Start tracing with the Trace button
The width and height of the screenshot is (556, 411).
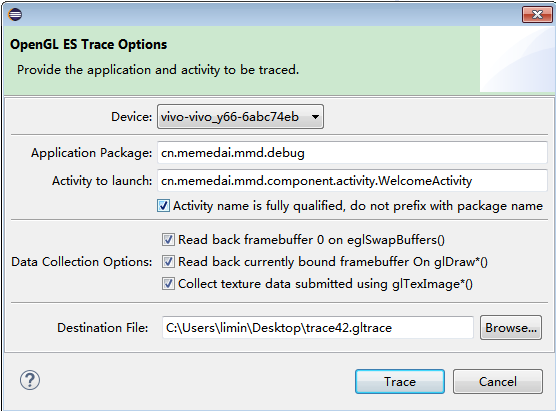(400, 382)
